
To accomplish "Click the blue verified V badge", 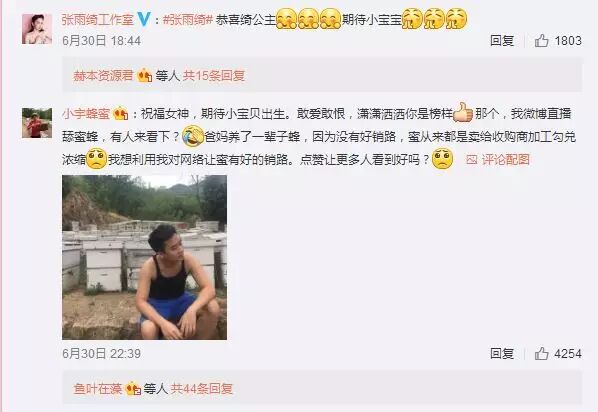I will (x=144, y=19).
